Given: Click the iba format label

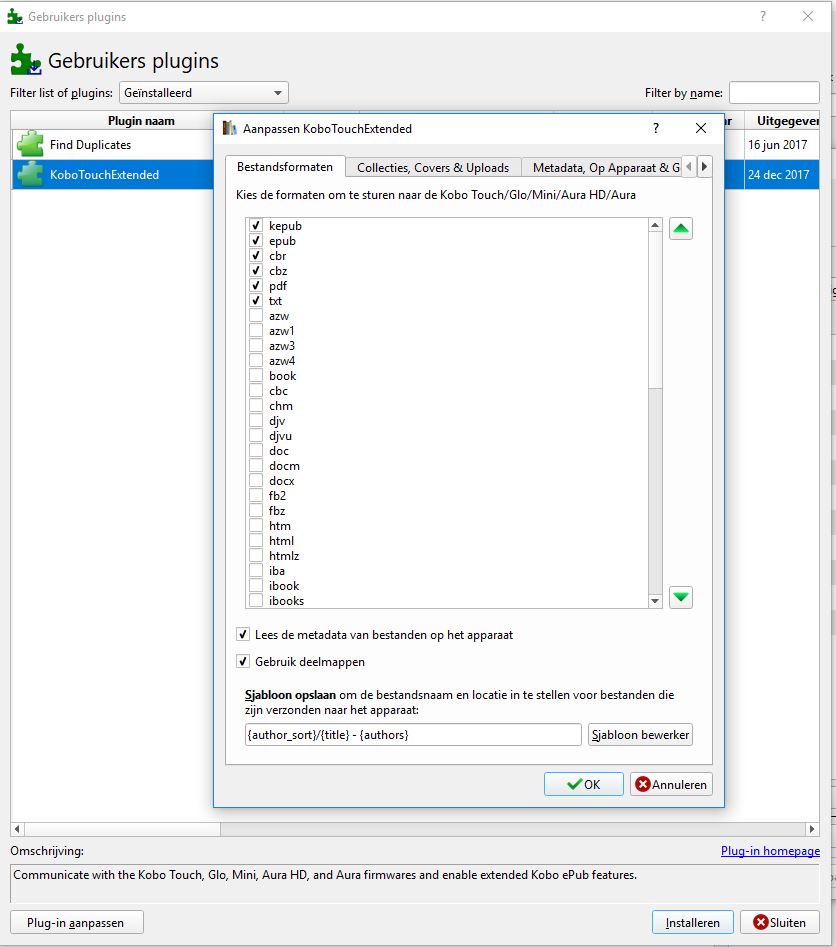Looking at the screenshot, I should pos(277,571).
